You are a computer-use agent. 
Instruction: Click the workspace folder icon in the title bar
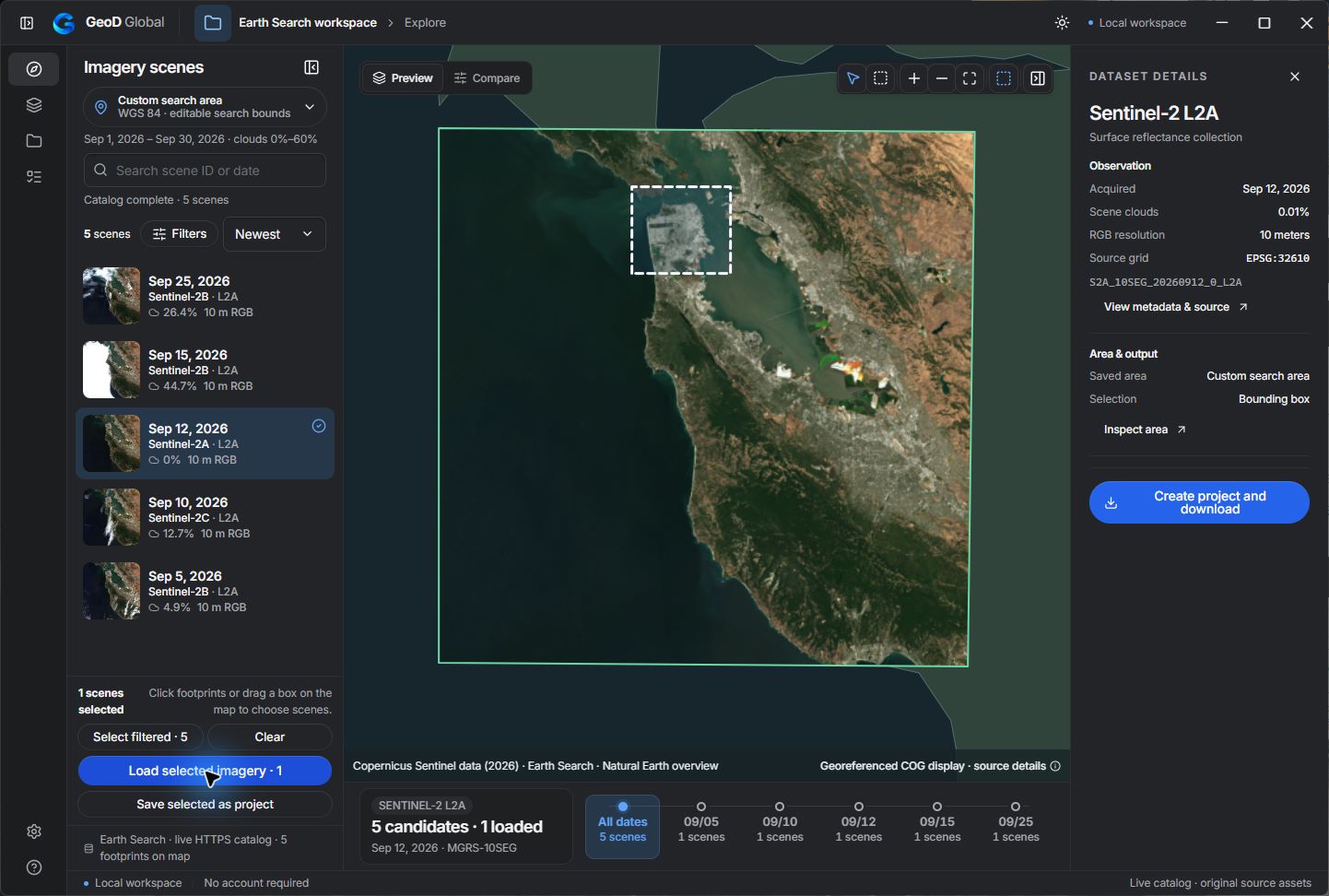213,23
